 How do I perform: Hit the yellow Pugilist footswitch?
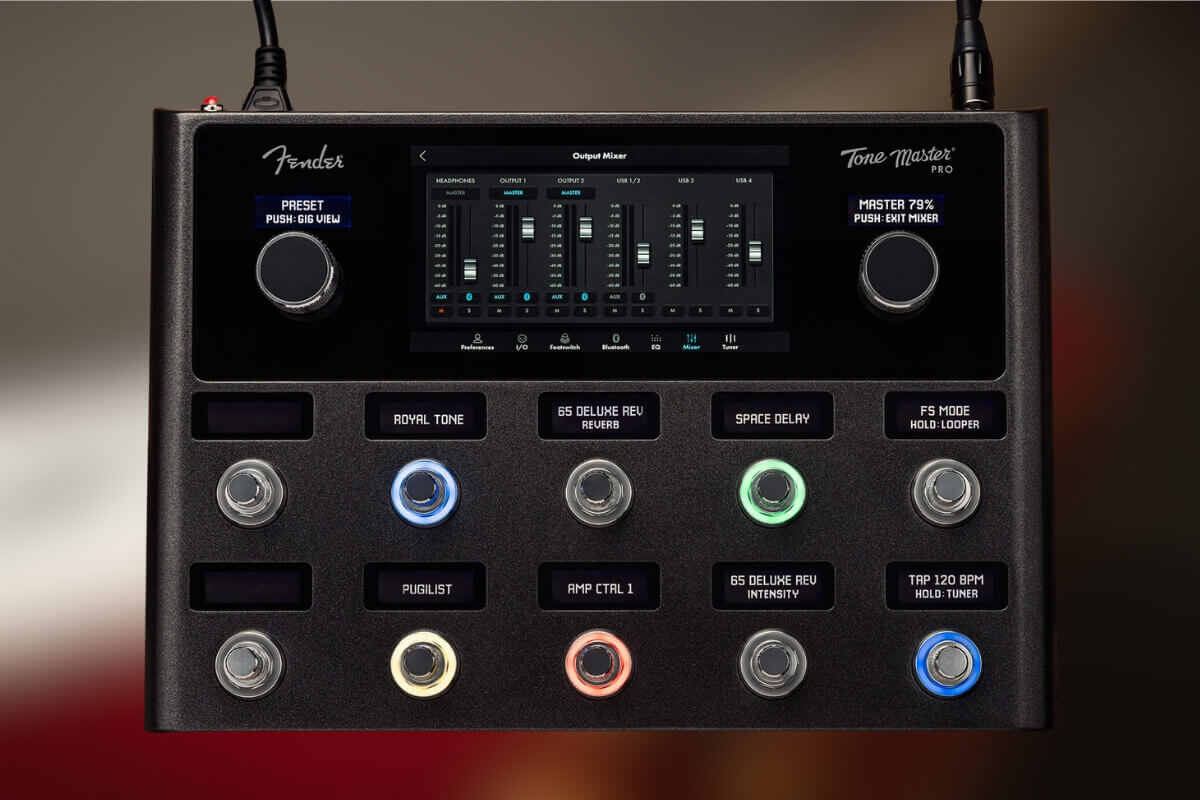[x=424, y=663]
